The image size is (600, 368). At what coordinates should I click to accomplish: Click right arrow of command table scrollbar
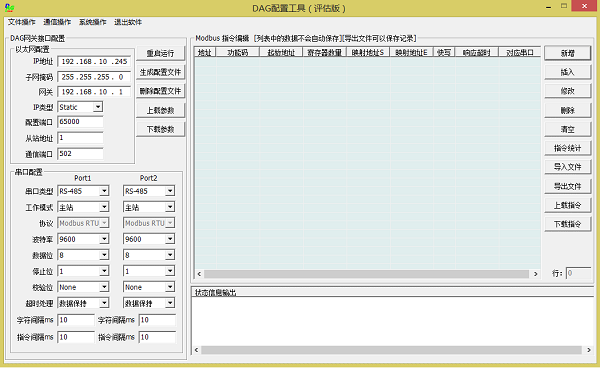pos(535,274)
